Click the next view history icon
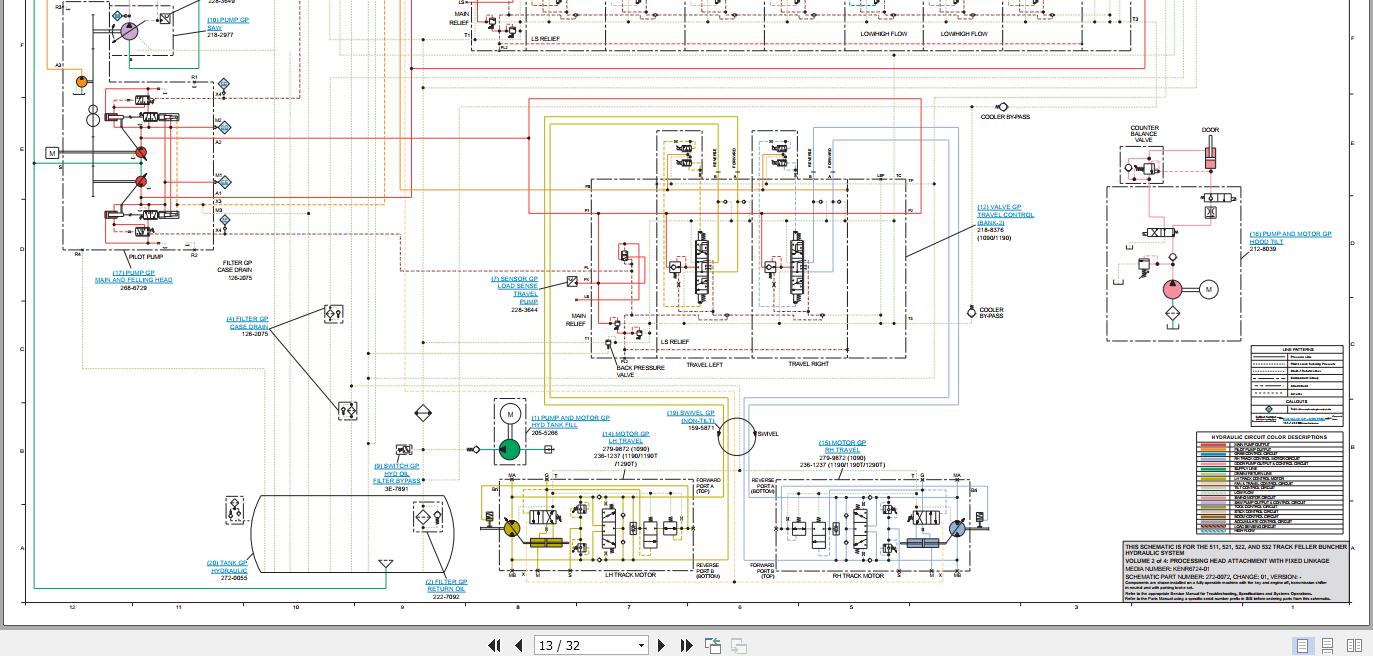The image size is (1373, 656). [738, 646]
